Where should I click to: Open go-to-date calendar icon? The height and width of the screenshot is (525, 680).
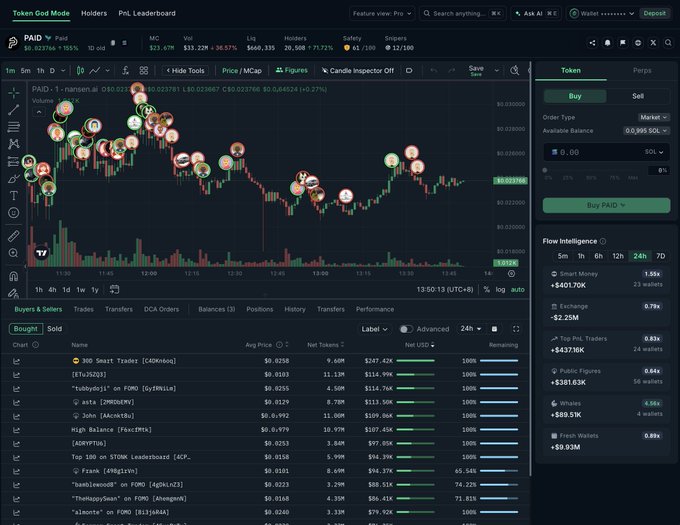pyautogui.click(x=114, y=289)
